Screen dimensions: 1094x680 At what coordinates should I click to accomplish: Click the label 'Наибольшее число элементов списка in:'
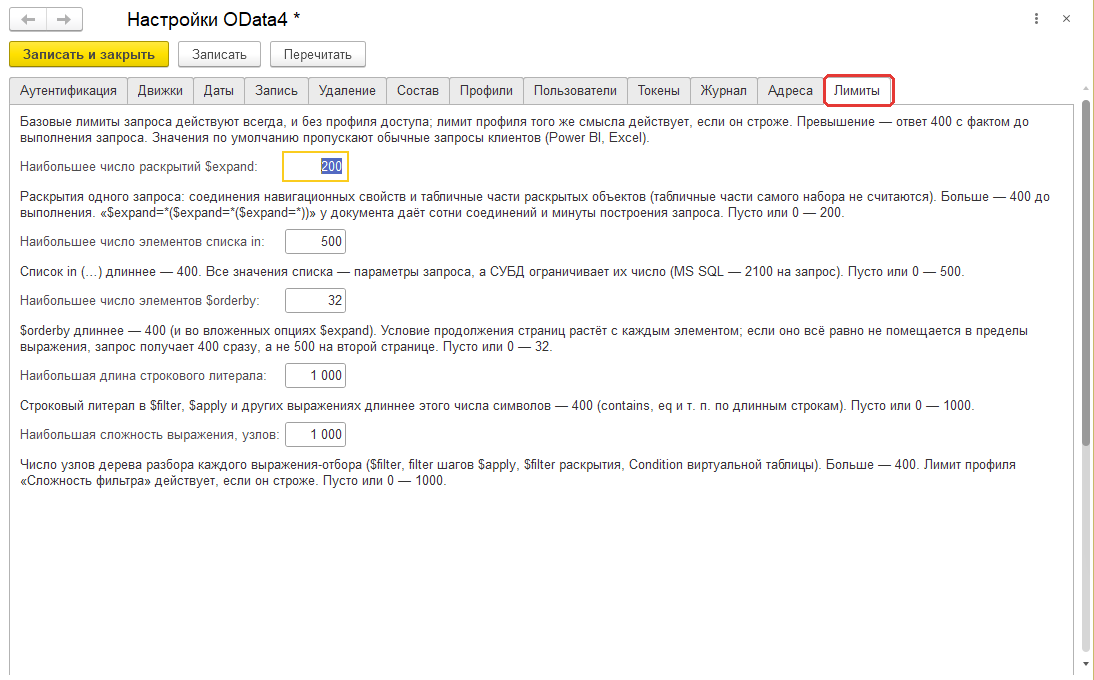pyautogui.click(x=142, y=241)
